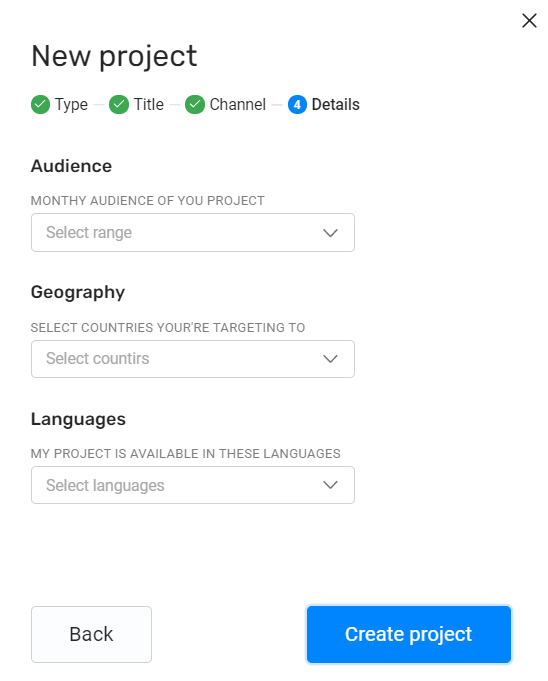Go to the Channel step label
Screen dimensions: 548x681
(238, 105)
